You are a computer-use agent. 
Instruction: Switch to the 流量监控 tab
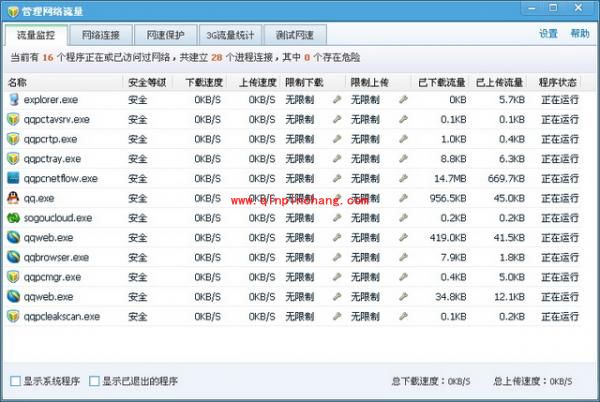[36, 35]
